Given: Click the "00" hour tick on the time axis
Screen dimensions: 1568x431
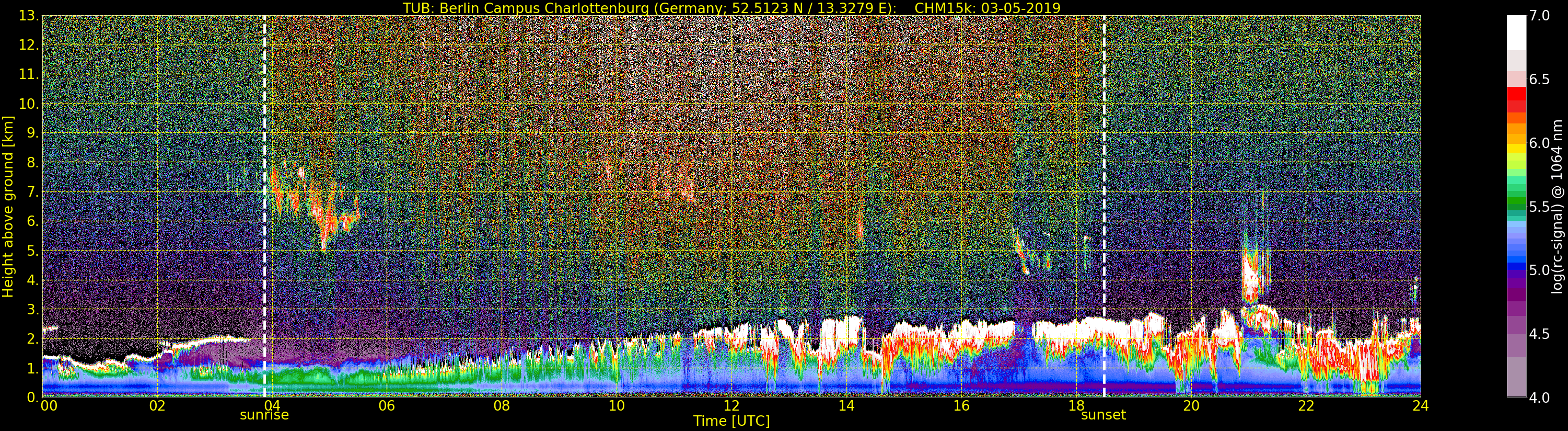Looking at the screenshot, I should point(48,406).
